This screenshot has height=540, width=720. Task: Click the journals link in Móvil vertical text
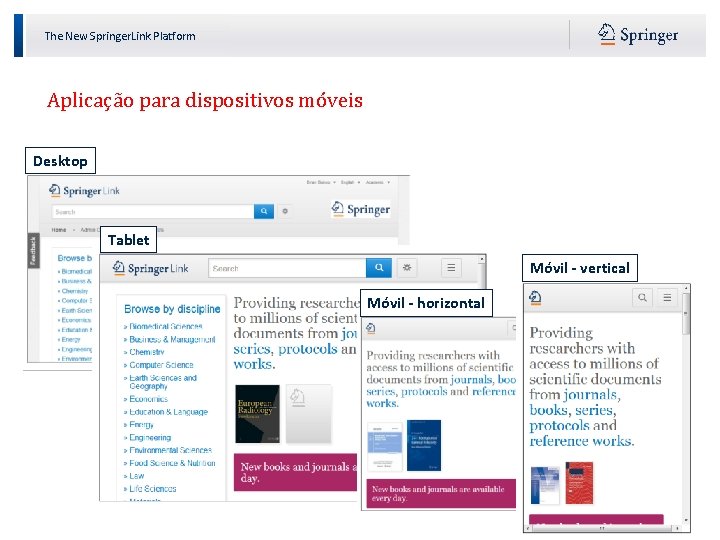pos(591,395)
